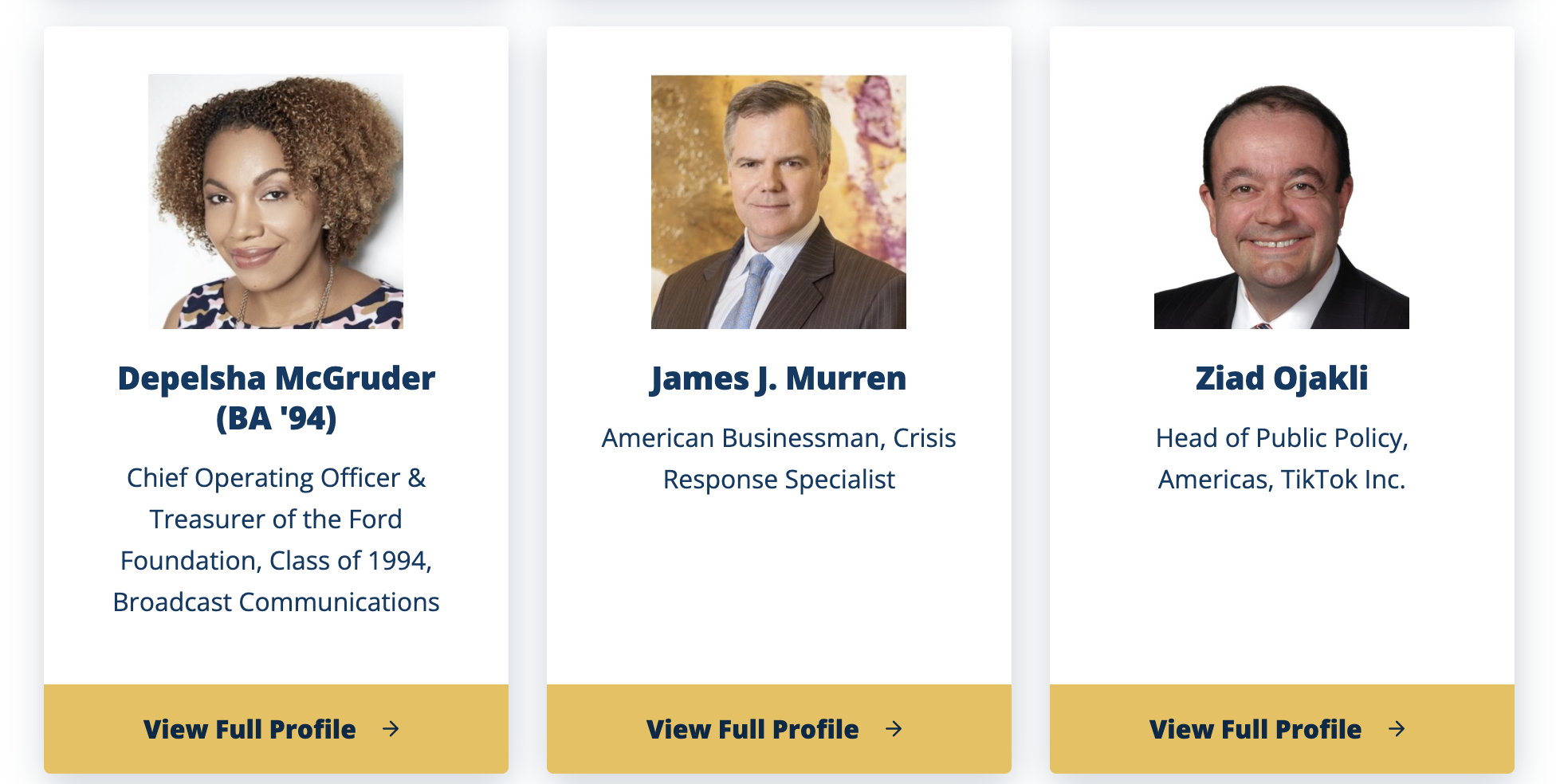Open Depelsha McGruder's View Full Profile button

tap(276, 729)
